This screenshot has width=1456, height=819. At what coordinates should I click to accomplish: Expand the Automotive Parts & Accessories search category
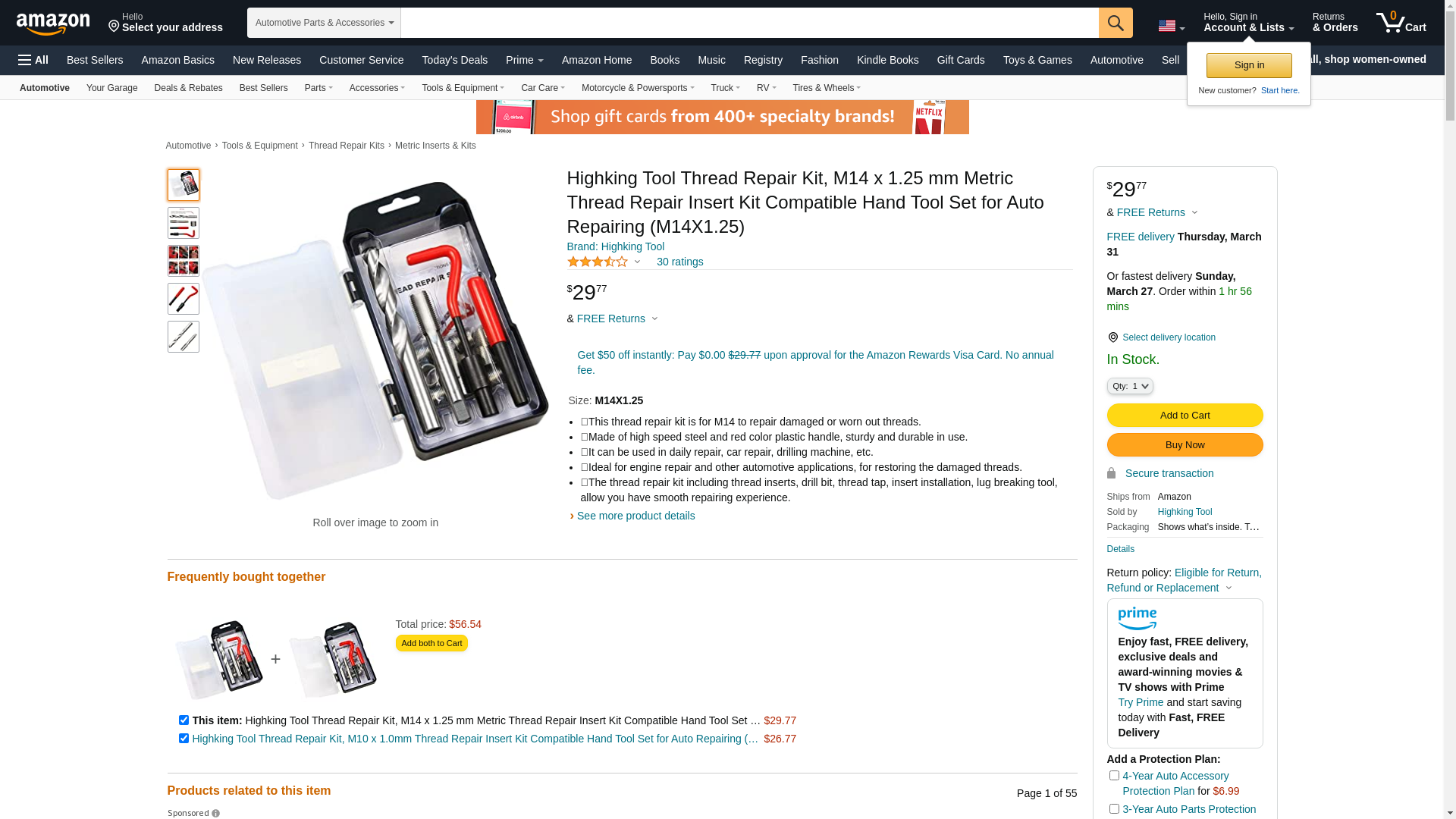click(x=324, y=23)
